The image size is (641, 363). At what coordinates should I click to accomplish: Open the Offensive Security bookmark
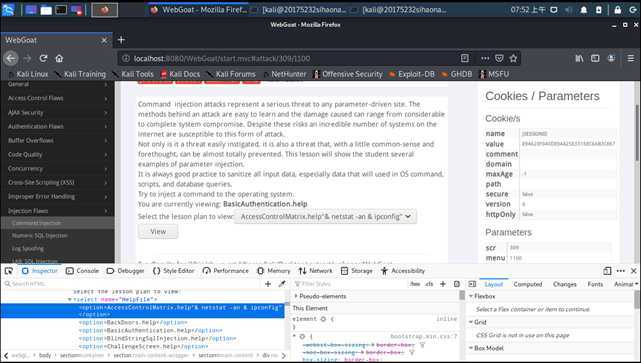(x=347, y=74)
